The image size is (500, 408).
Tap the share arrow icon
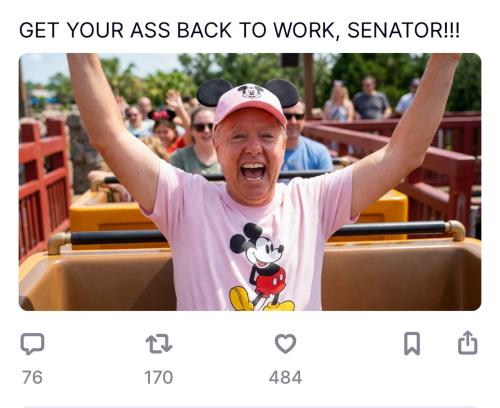pyautogui.click(x=468, y=343)
